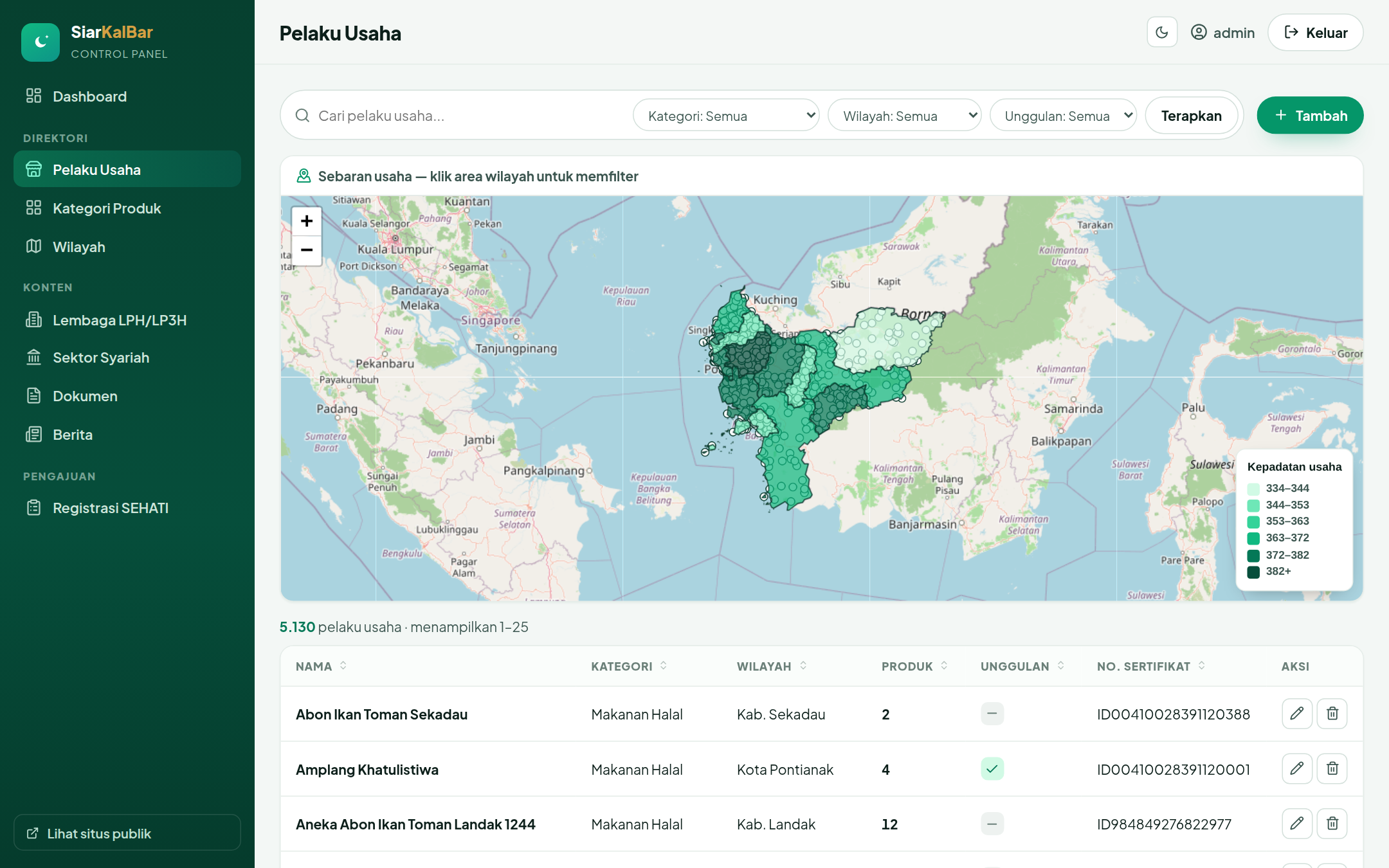Edit Abon Ikan Toman Sekadau row
Screen dimensions: 1389x868
tap(1297, 714)
